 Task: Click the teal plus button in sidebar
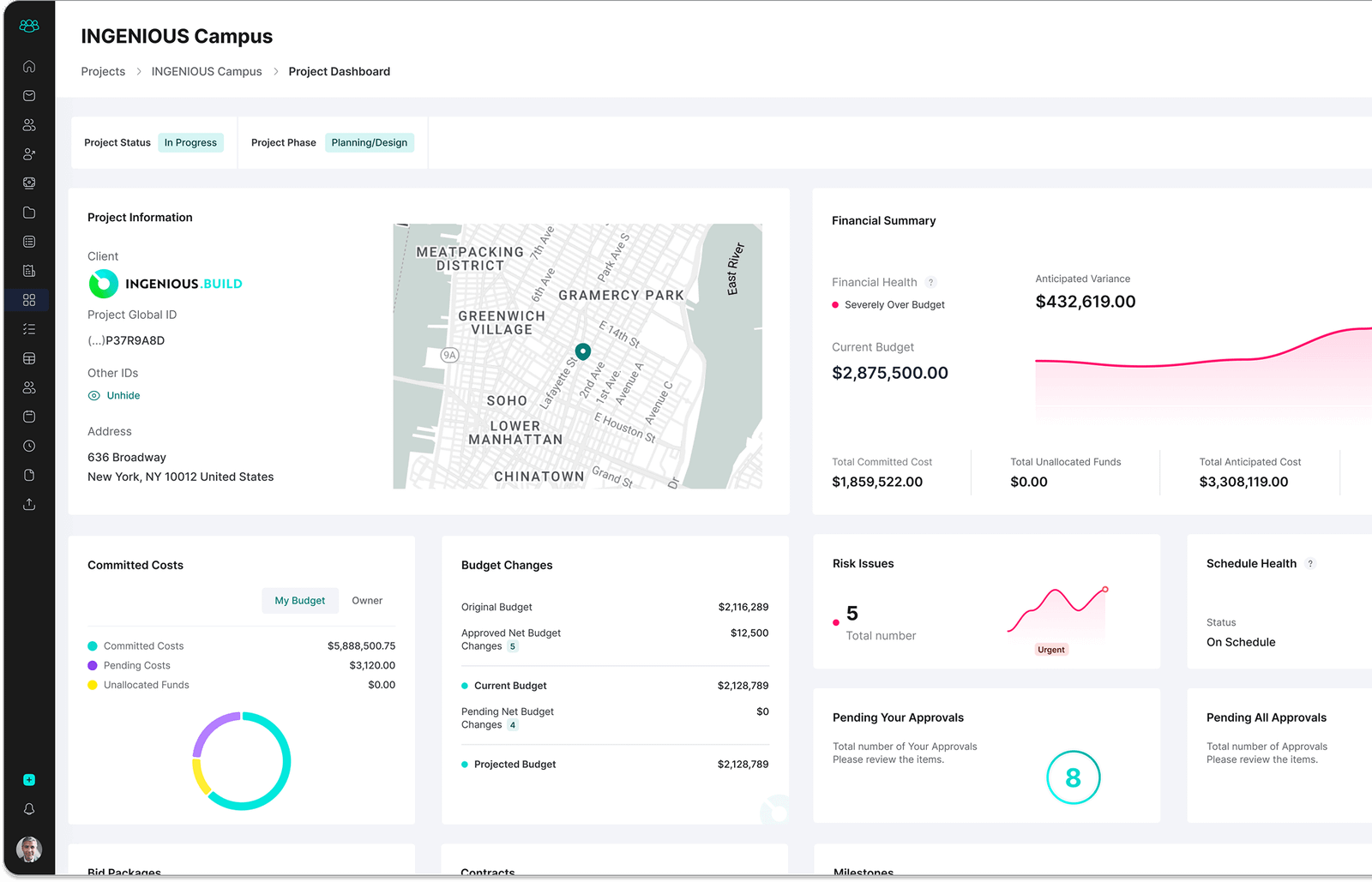(29, 780)
